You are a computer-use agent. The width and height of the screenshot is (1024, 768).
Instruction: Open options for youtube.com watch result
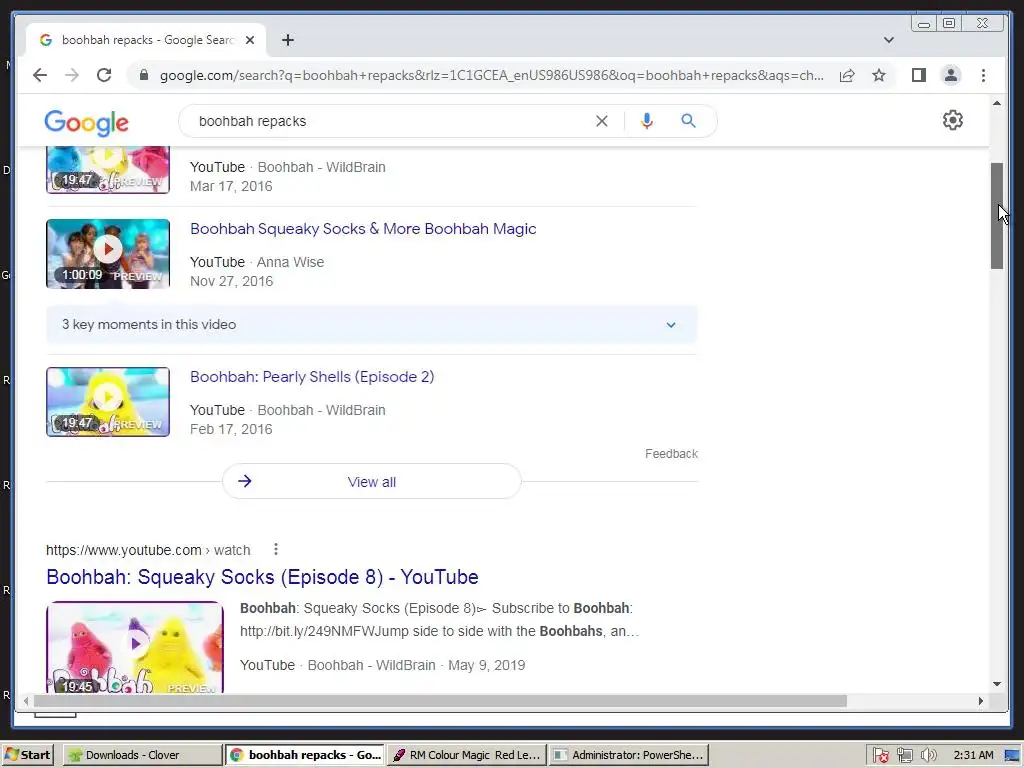click(276, 549)
